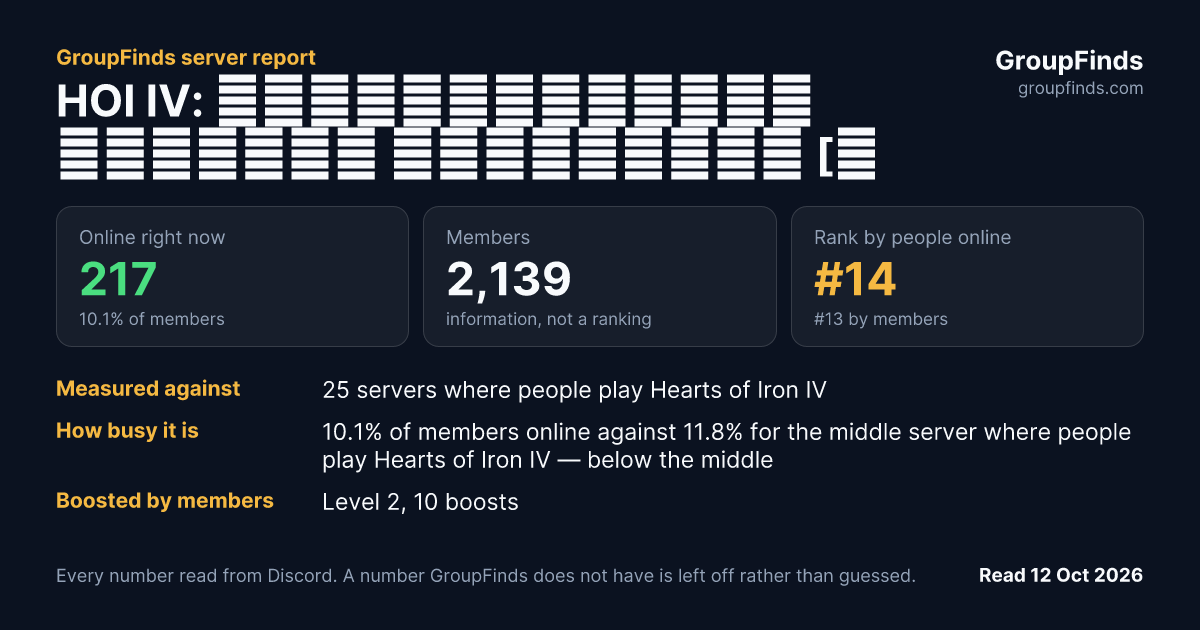Select the Rank by people online card
This screenshot has height=630, width=1200.
point(967,276)
